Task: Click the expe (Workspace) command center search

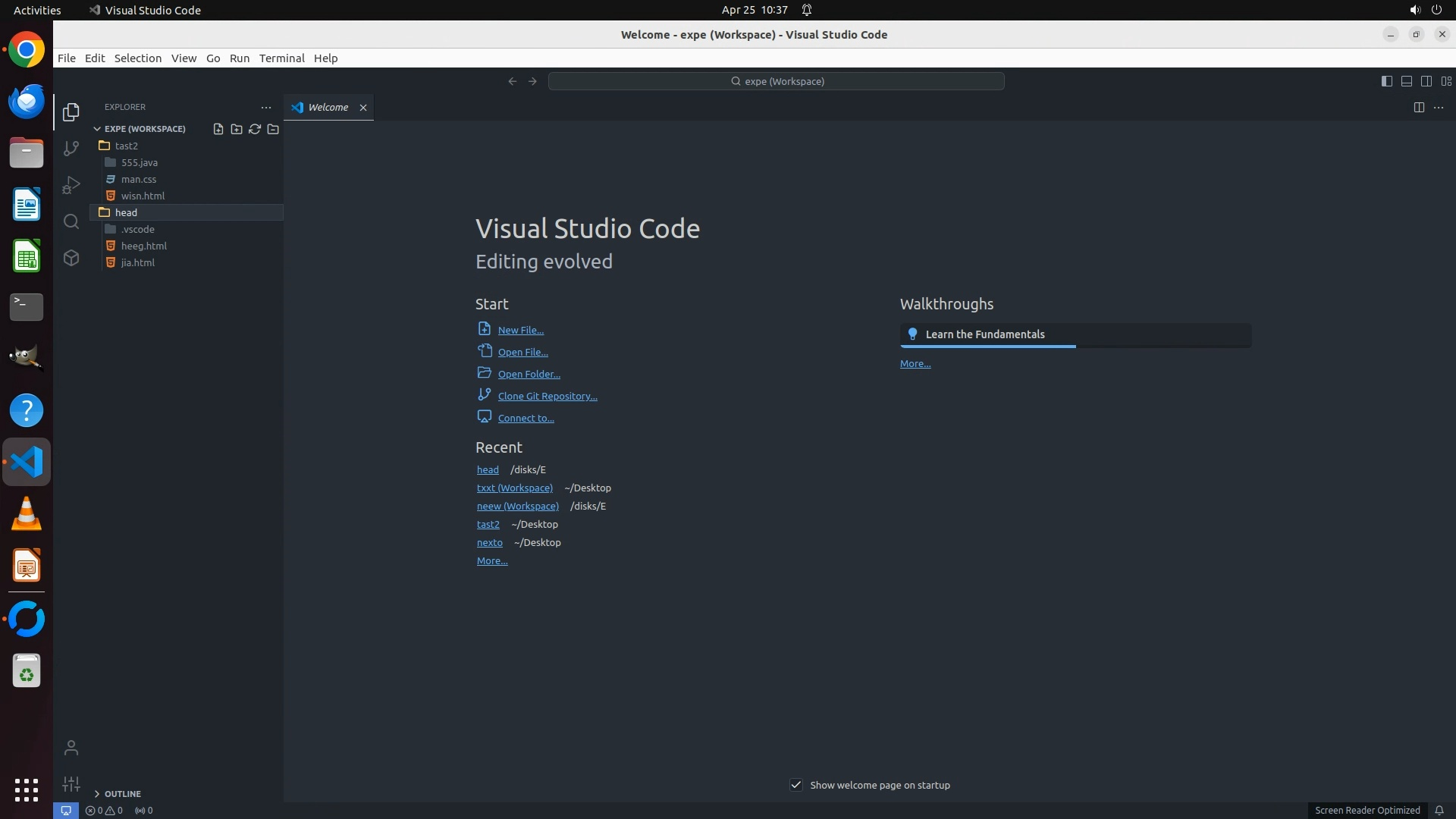Action: [x=777, y=81]
